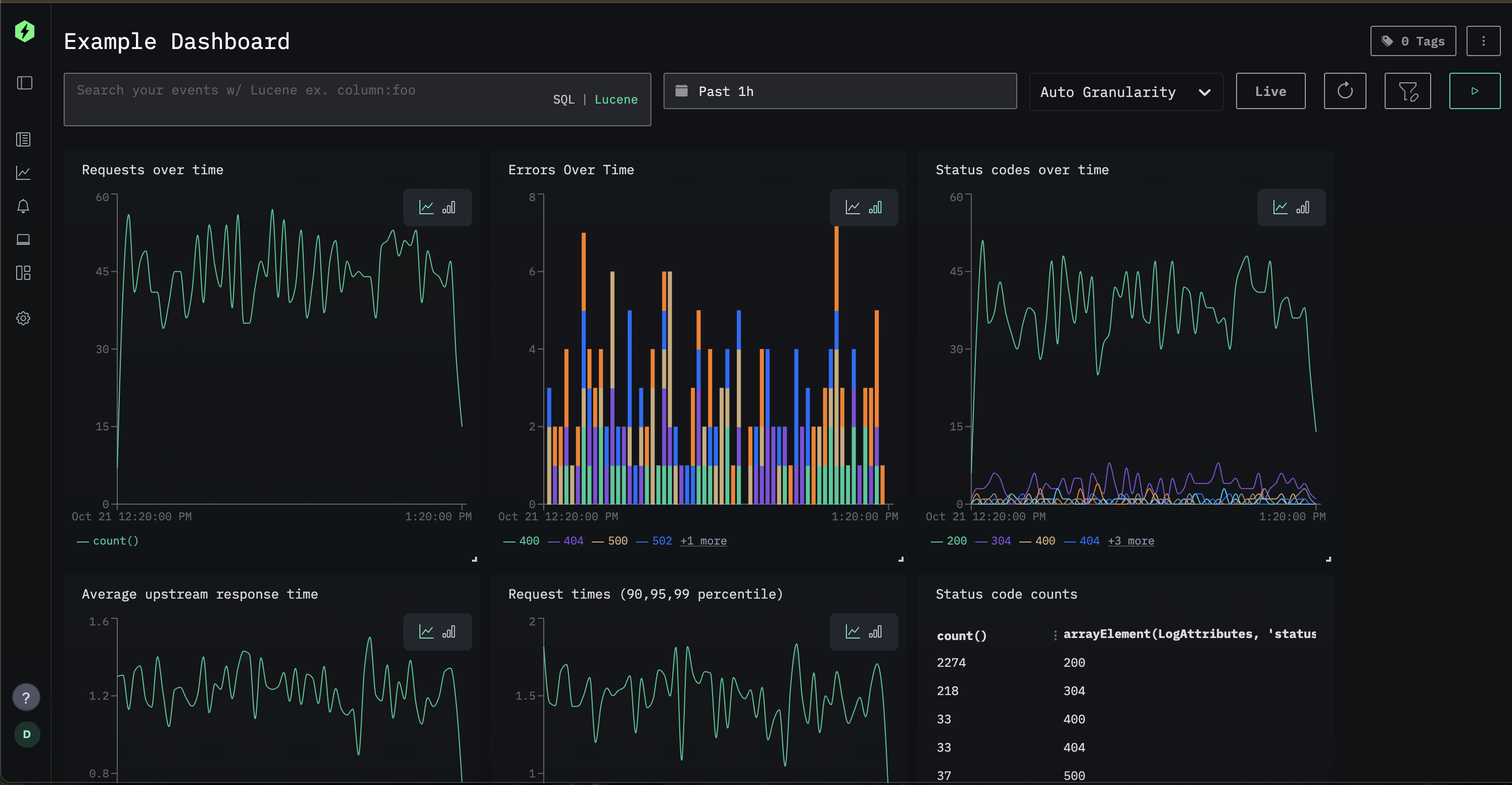Open the help question mark button
Image resolution: width=1512 pixels, height=785 pixels.
pyautogui.click(x=26, y=697)
